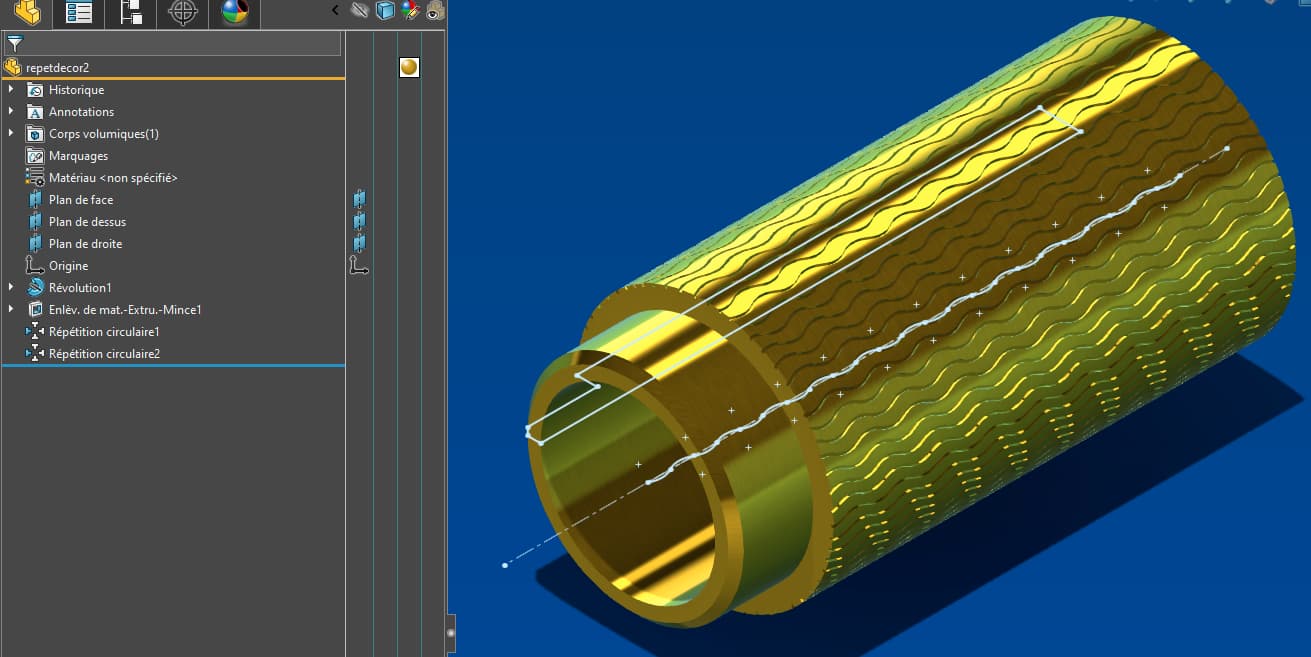The height and width of the screenshot is (657, 1311).
Task: Collapse the display pane with the arrow
Action: [x=335, y=11]
